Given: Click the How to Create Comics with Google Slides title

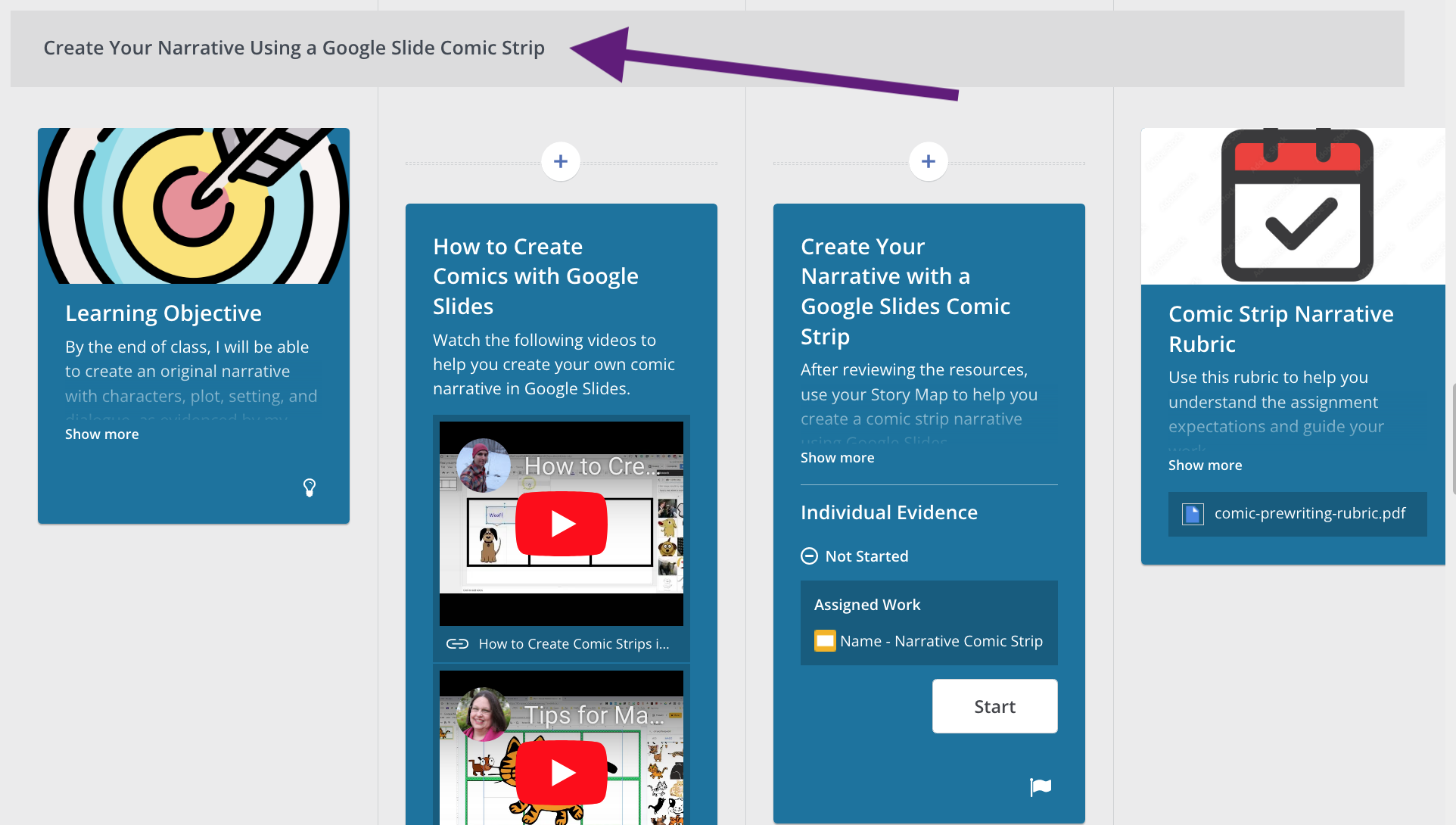Looking at the screenshot, I should (x=536, y=276).
